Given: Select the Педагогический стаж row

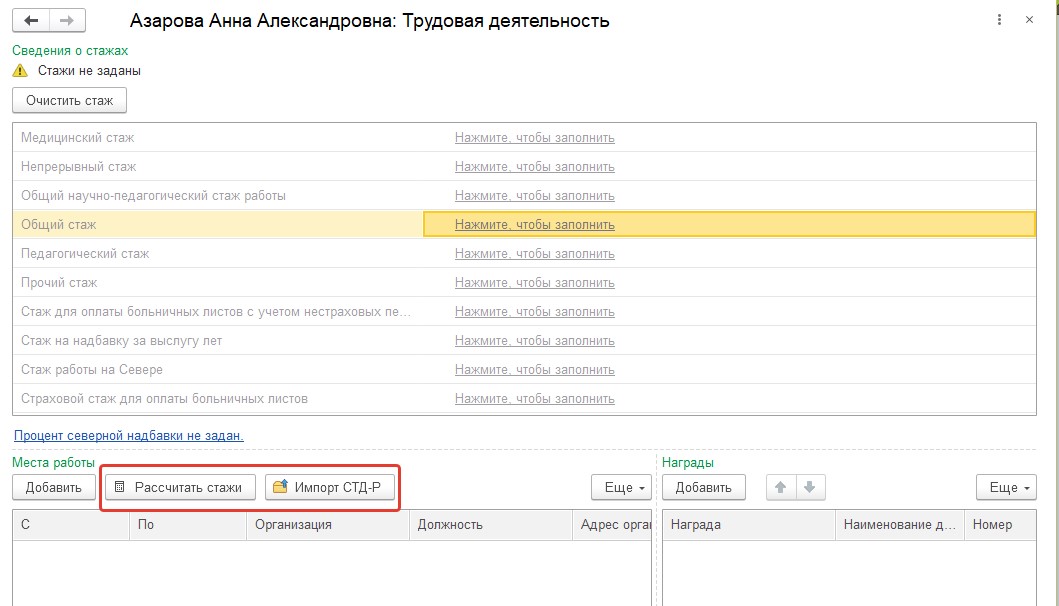Looking at the screenshot, I should (524, 253).
